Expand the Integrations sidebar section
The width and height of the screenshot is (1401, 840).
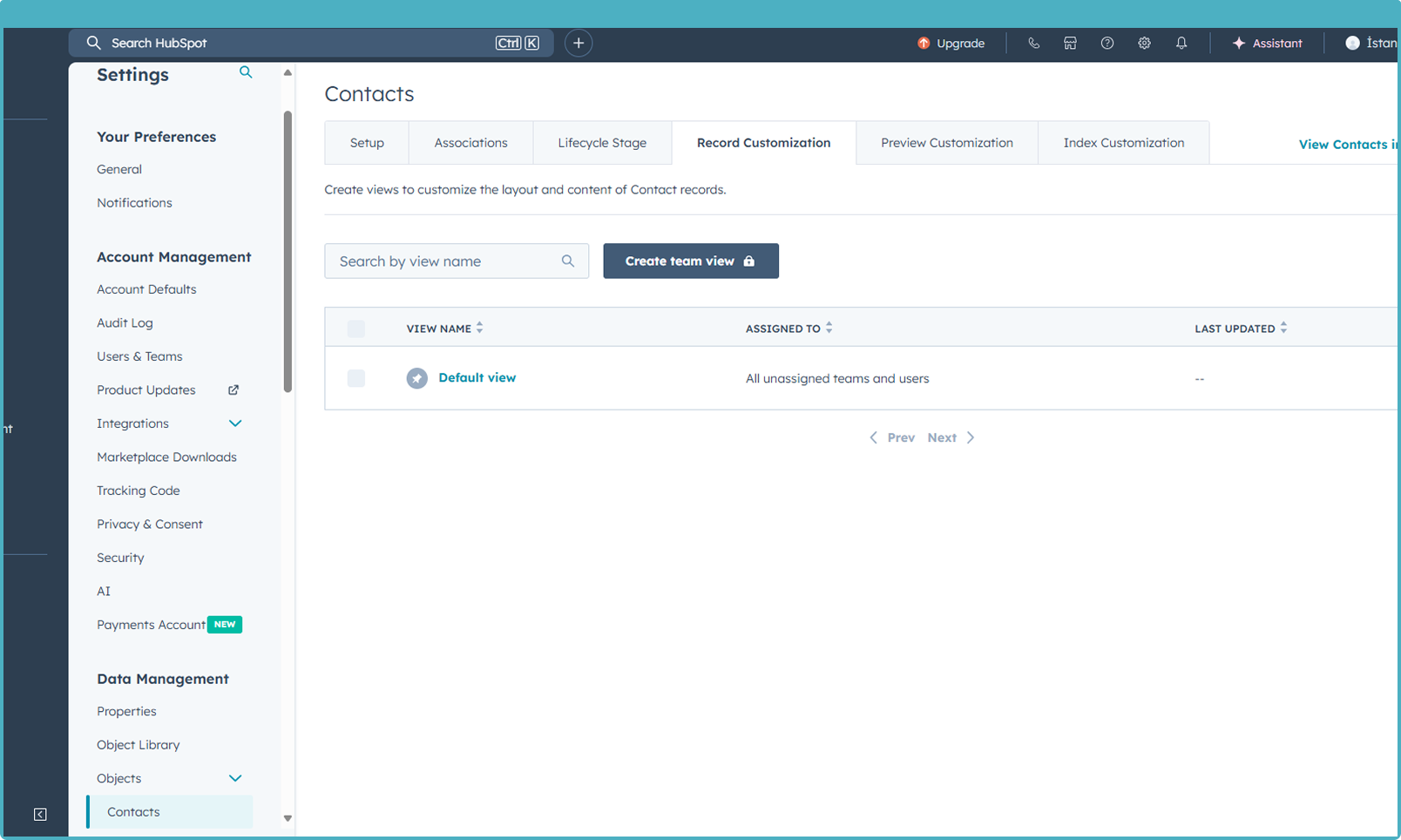click(234, 423)
